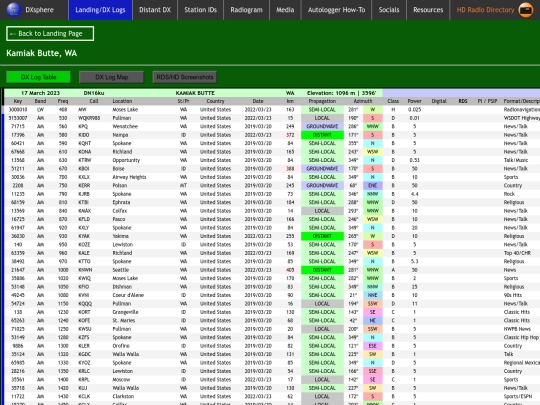This screenshot has height=405, width=540.
Task: Click the Nampa location cell
Action: click(x=120, y=135)
